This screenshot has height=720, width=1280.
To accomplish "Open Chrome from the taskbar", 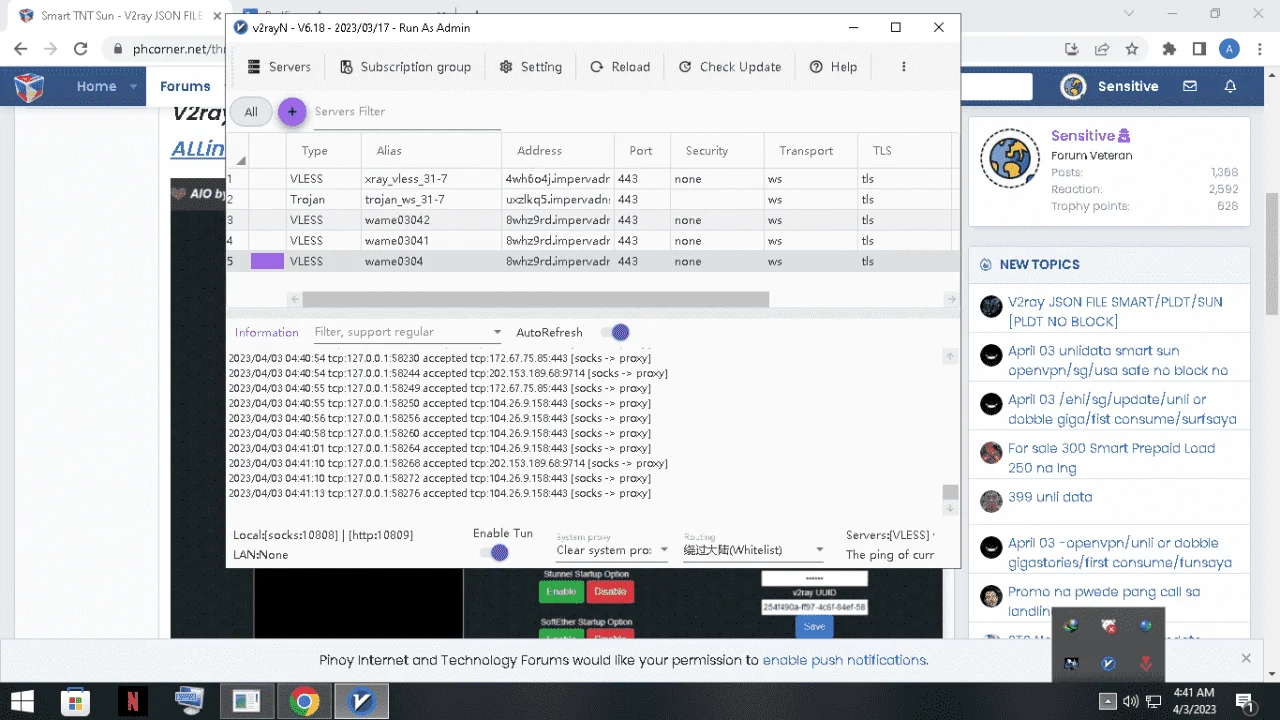I will coord(304,702).
